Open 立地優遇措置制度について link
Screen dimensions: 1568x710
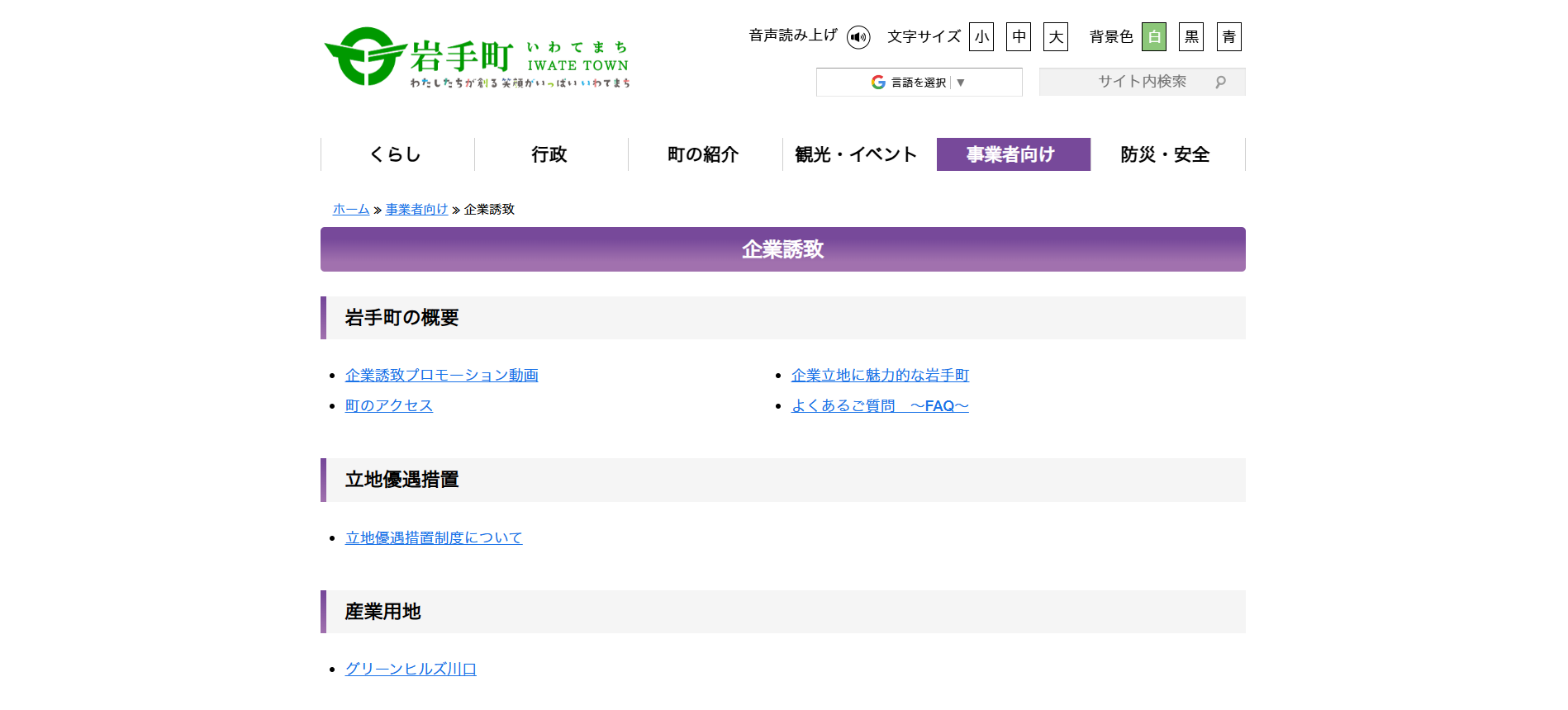[434, 538]
